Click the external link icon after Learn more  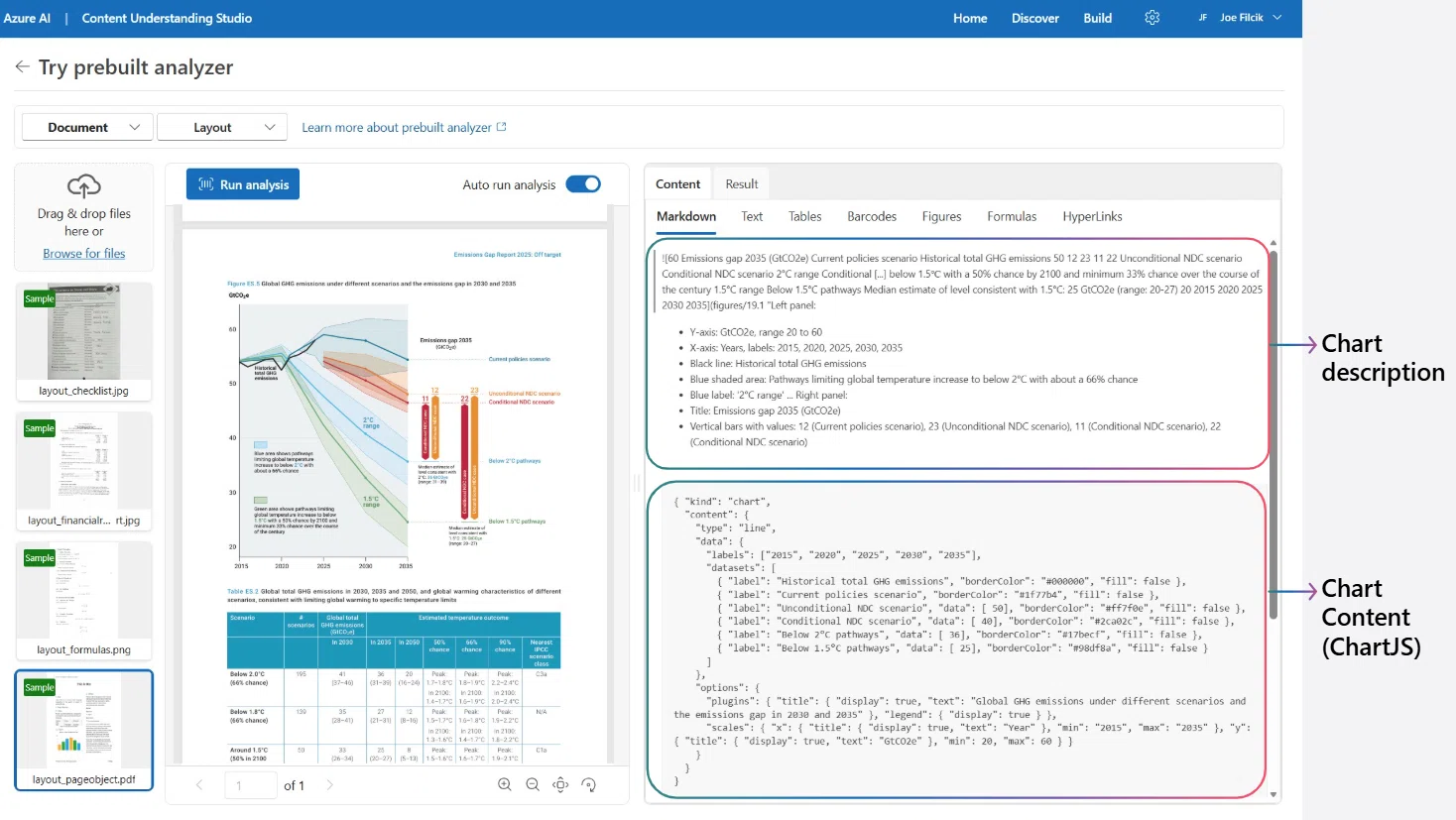[501, 127]
